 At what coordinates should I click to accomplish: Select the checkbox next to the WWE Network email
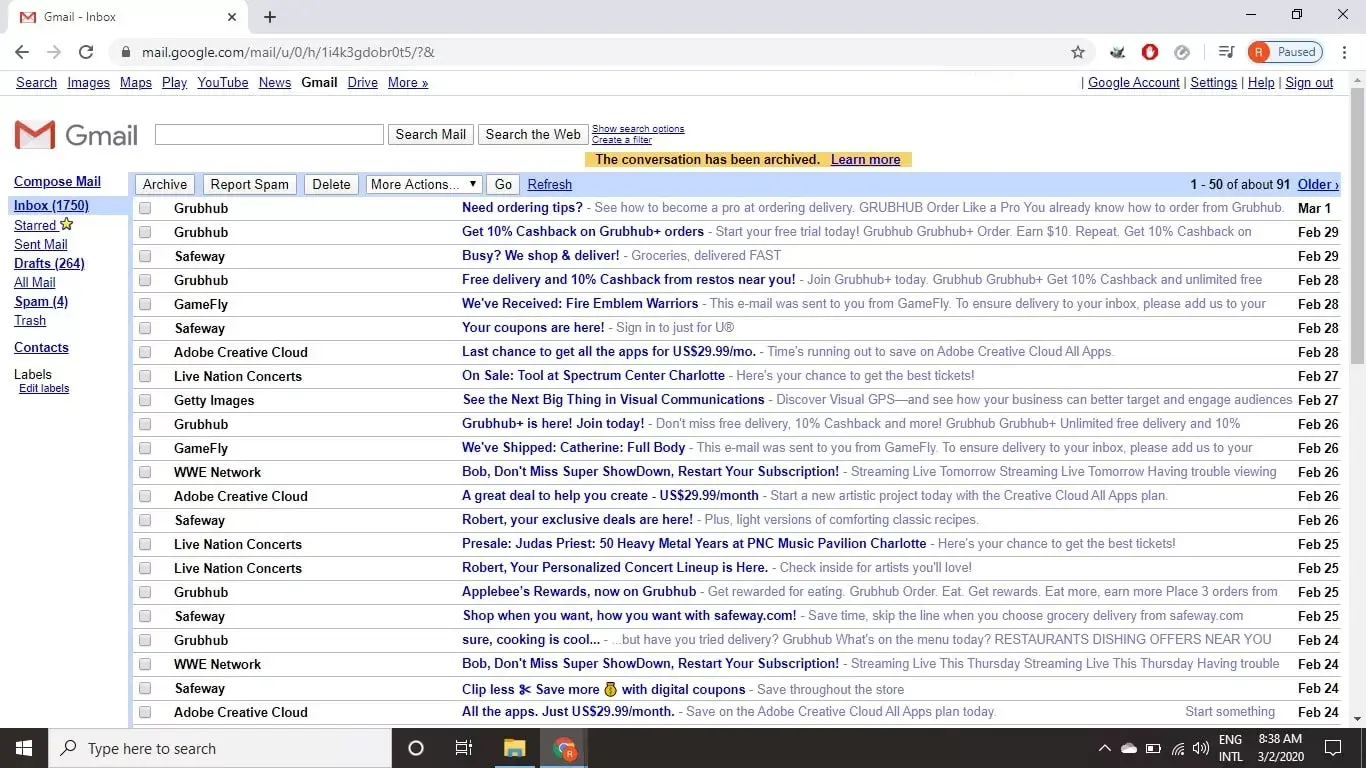(x=145, y=472)
